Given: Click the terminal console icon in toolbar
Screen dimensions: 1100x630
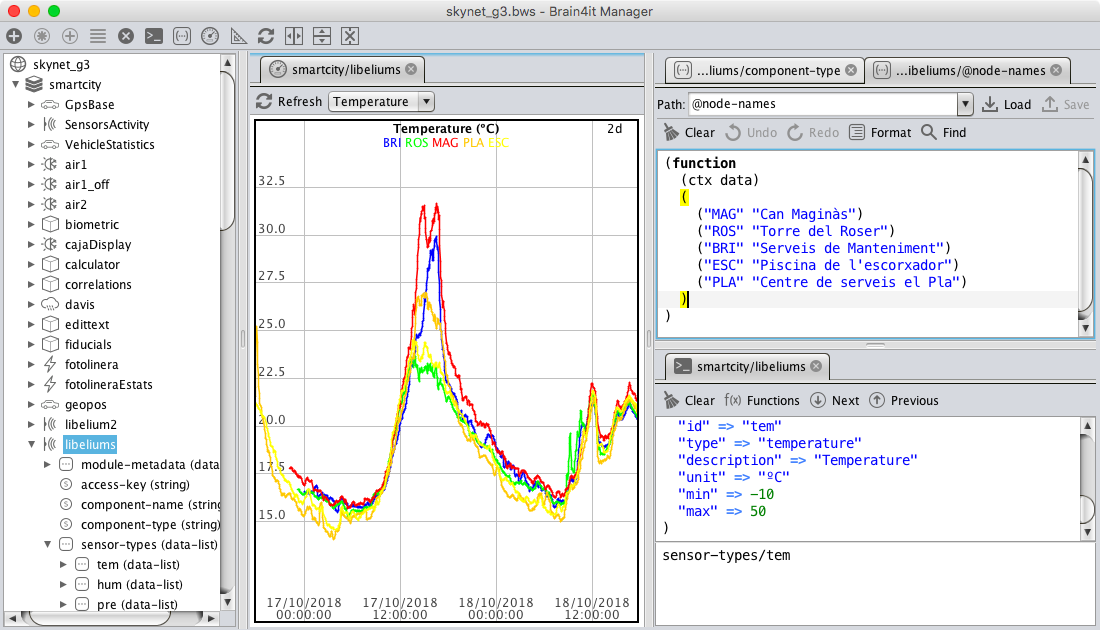Looking at the screenshot, I should pyautogui.click(x=154, y=36).
